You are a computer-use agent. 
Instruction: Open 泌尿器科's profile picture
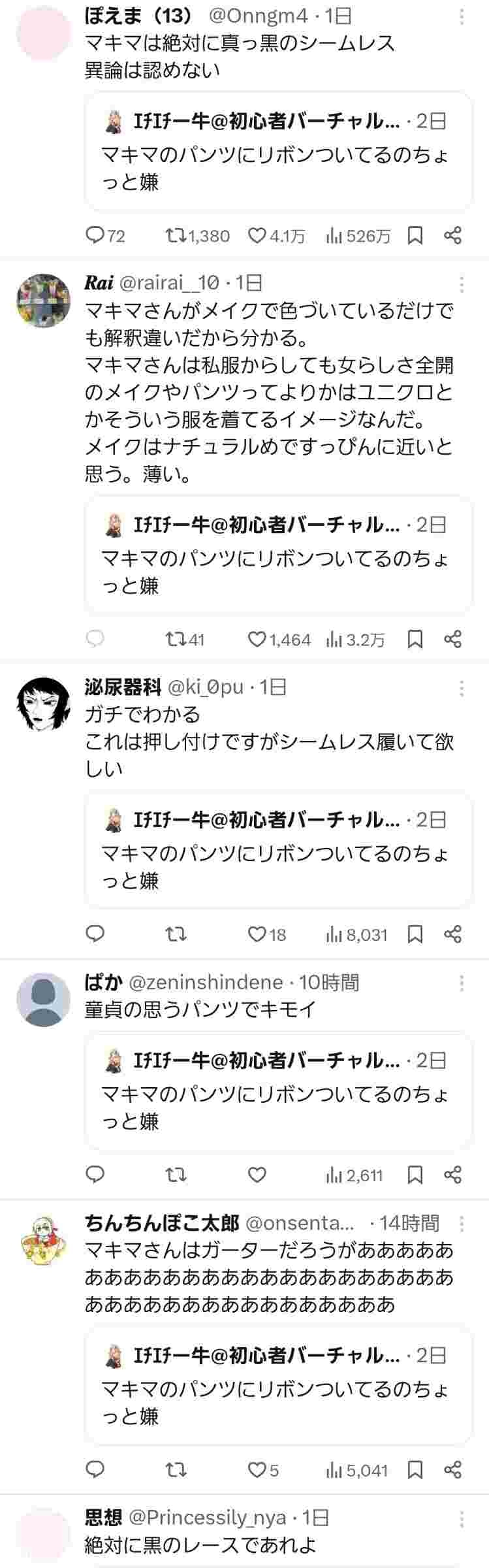coord(43,704)
